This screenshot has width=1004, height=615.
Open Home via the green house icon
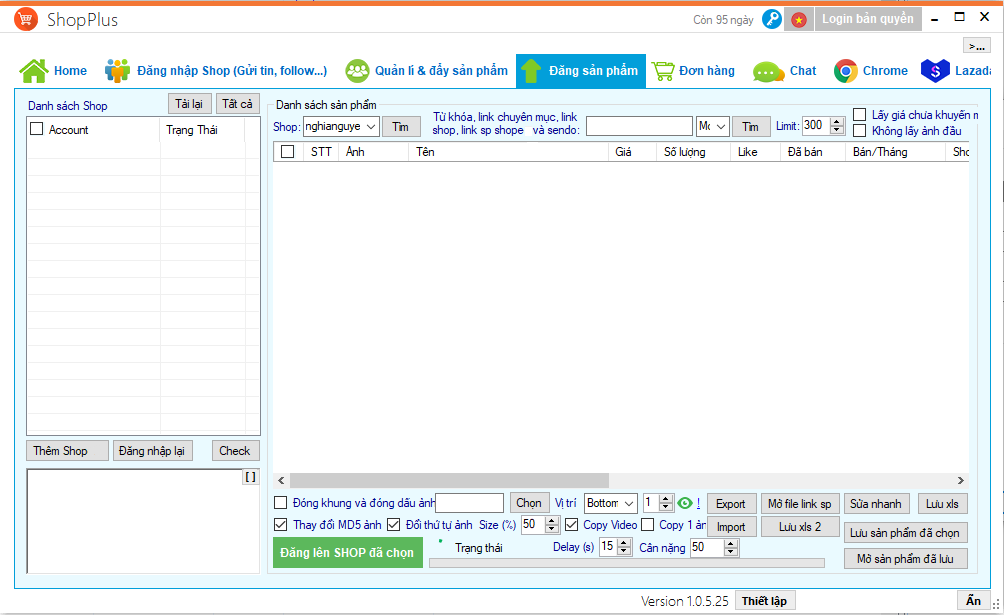34,71
